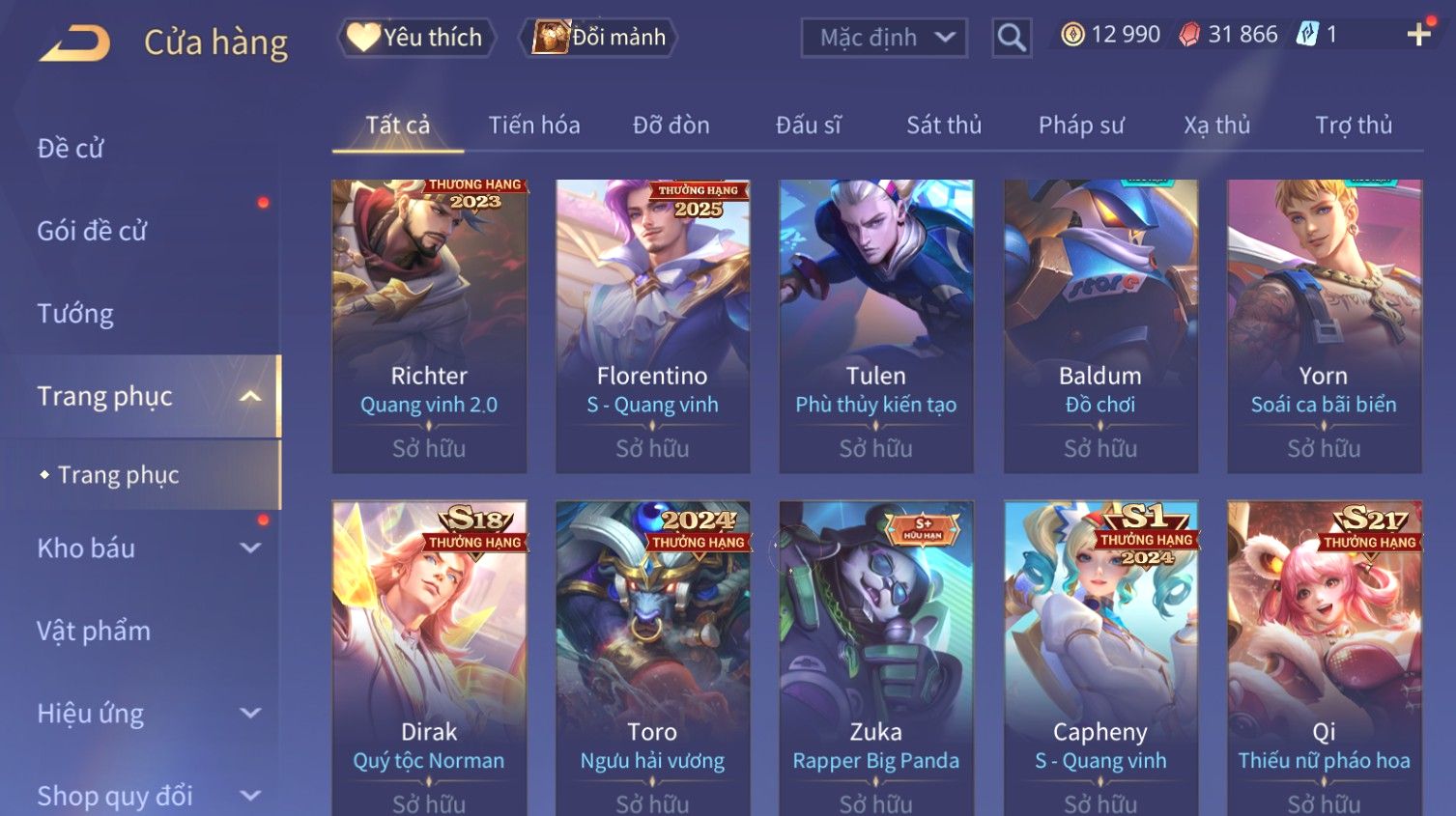Collapse the Trang phục menu chevron
Screen dimensions: 1456x816
click(250, 396)
